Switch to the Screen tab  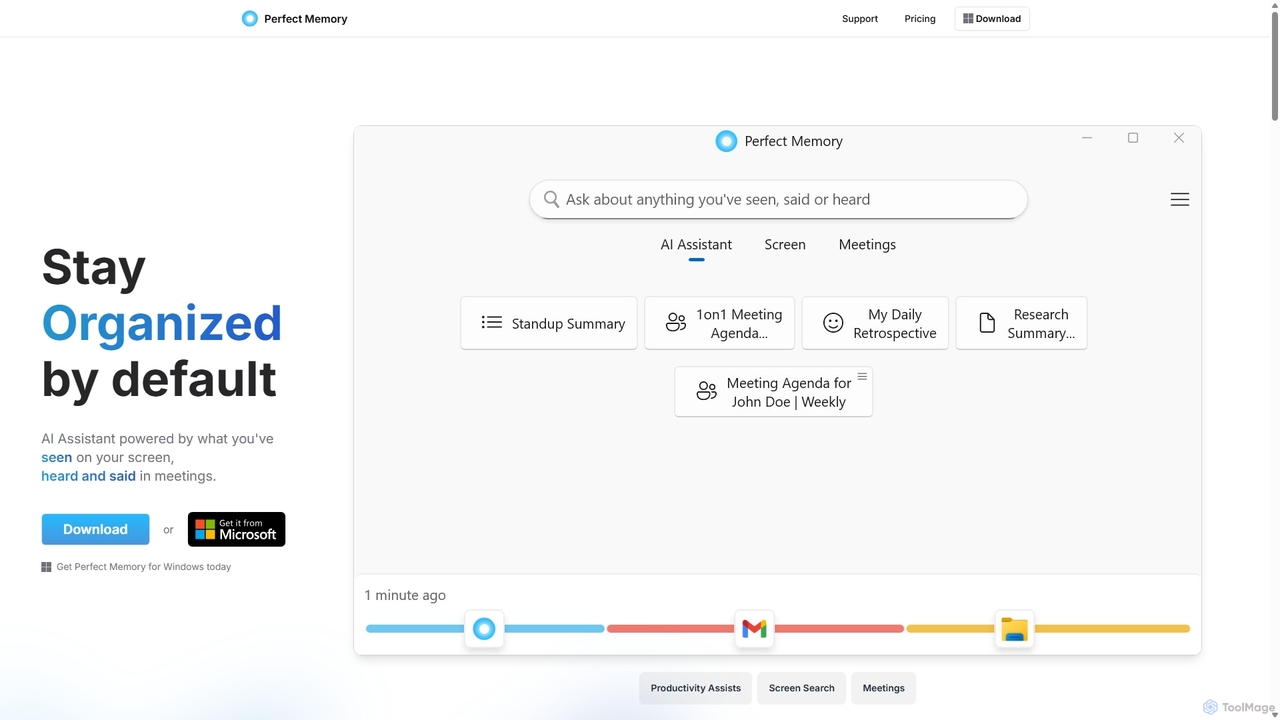pyautogui.click(x=785, y=245)
